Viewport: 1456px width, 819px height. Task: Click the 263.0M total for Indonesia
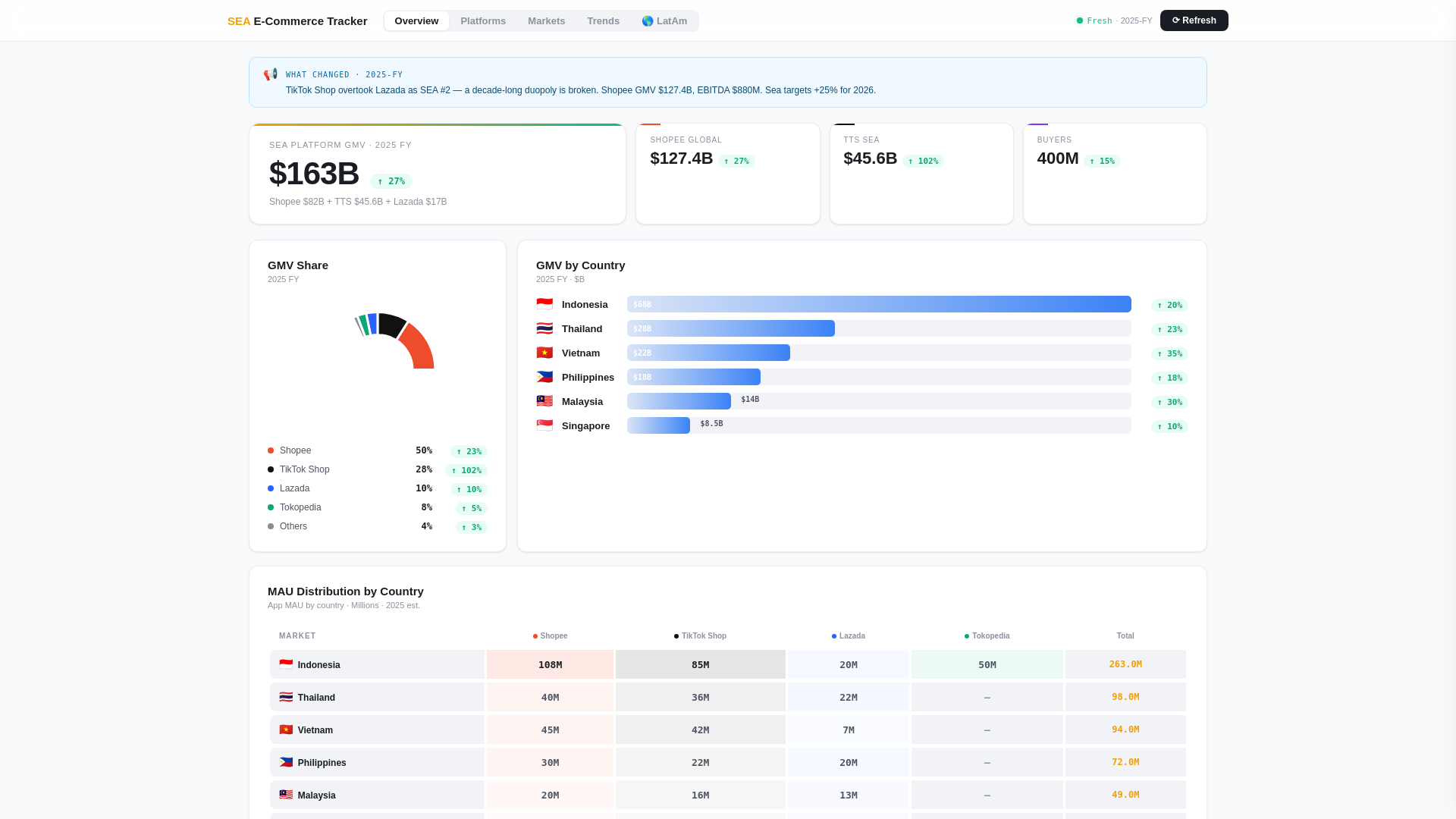click(x=1125, y=664)
